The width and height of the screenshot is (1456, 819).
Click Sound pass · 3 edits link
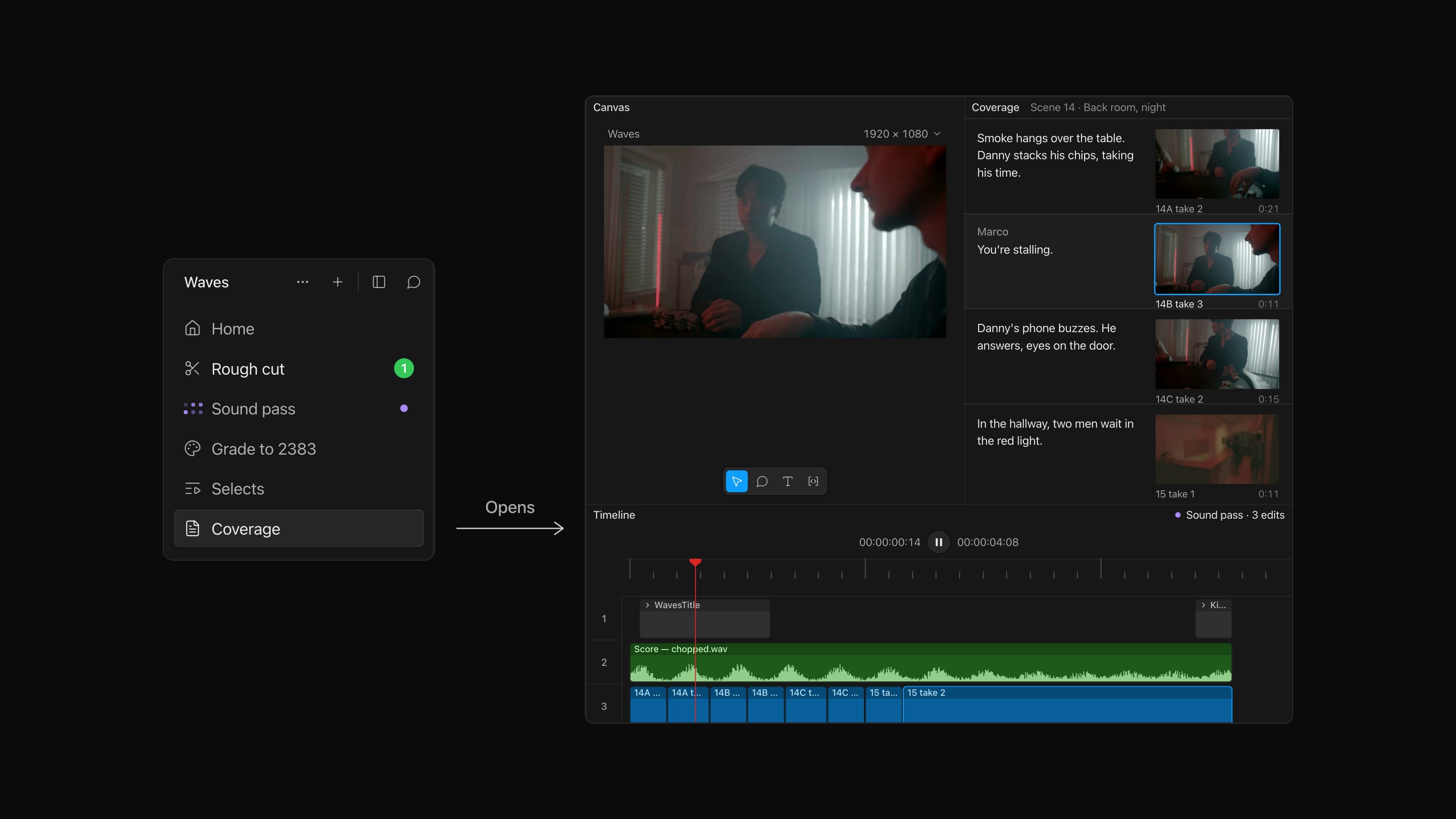pos(1229,515)
